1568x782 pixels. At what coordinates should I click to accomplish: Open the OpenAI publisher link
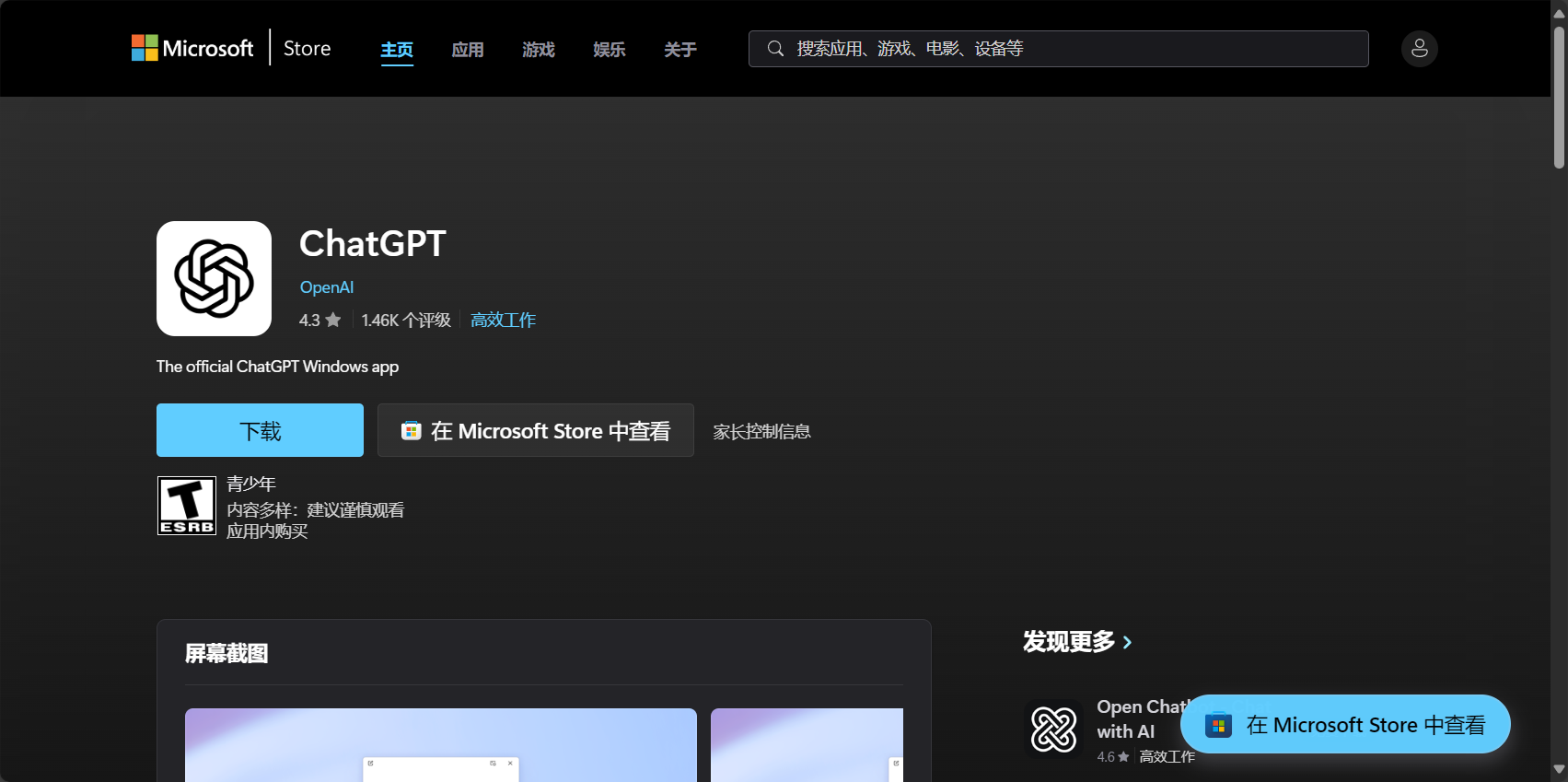coord(327,287)
